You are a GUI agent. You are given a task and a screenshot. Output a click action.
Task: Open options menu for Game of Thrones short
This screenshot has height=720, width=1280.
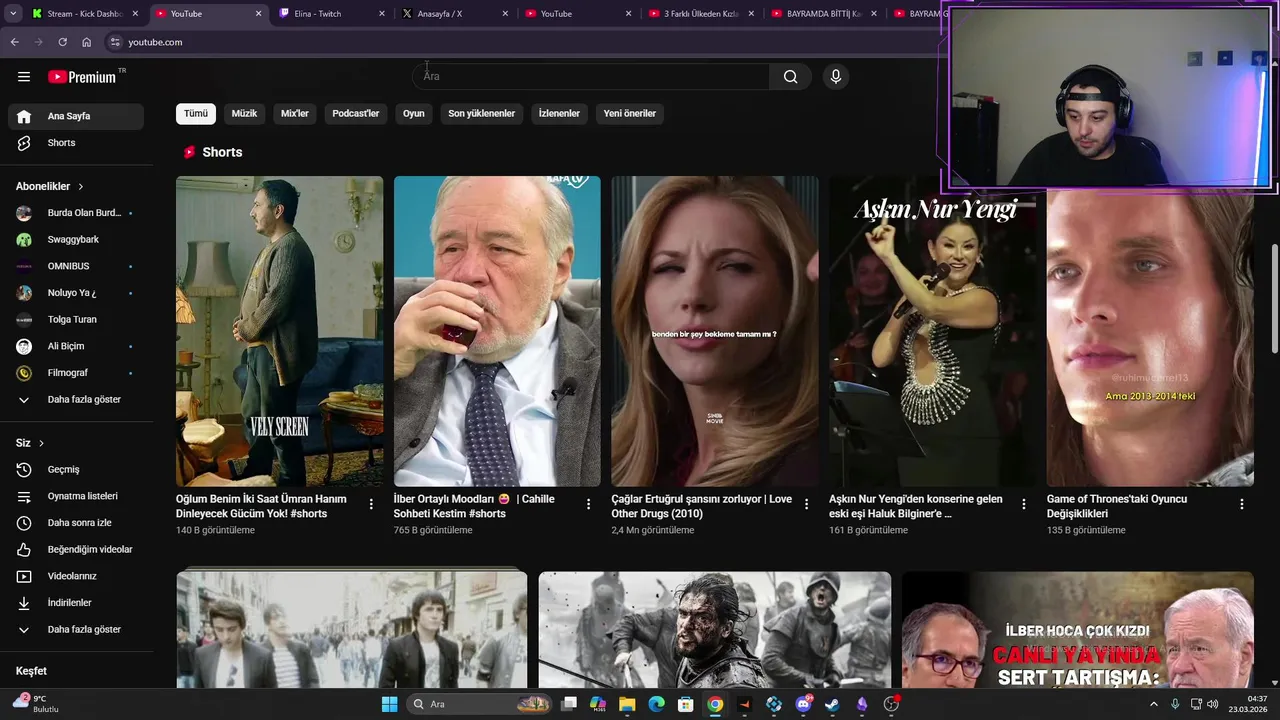point(1241,505)
